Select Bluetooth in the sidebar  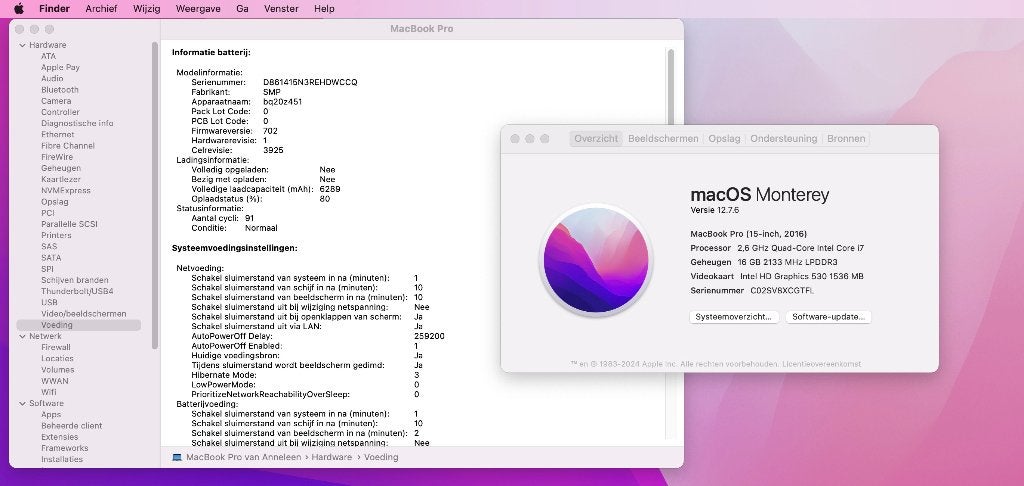(x=59, y=89)
